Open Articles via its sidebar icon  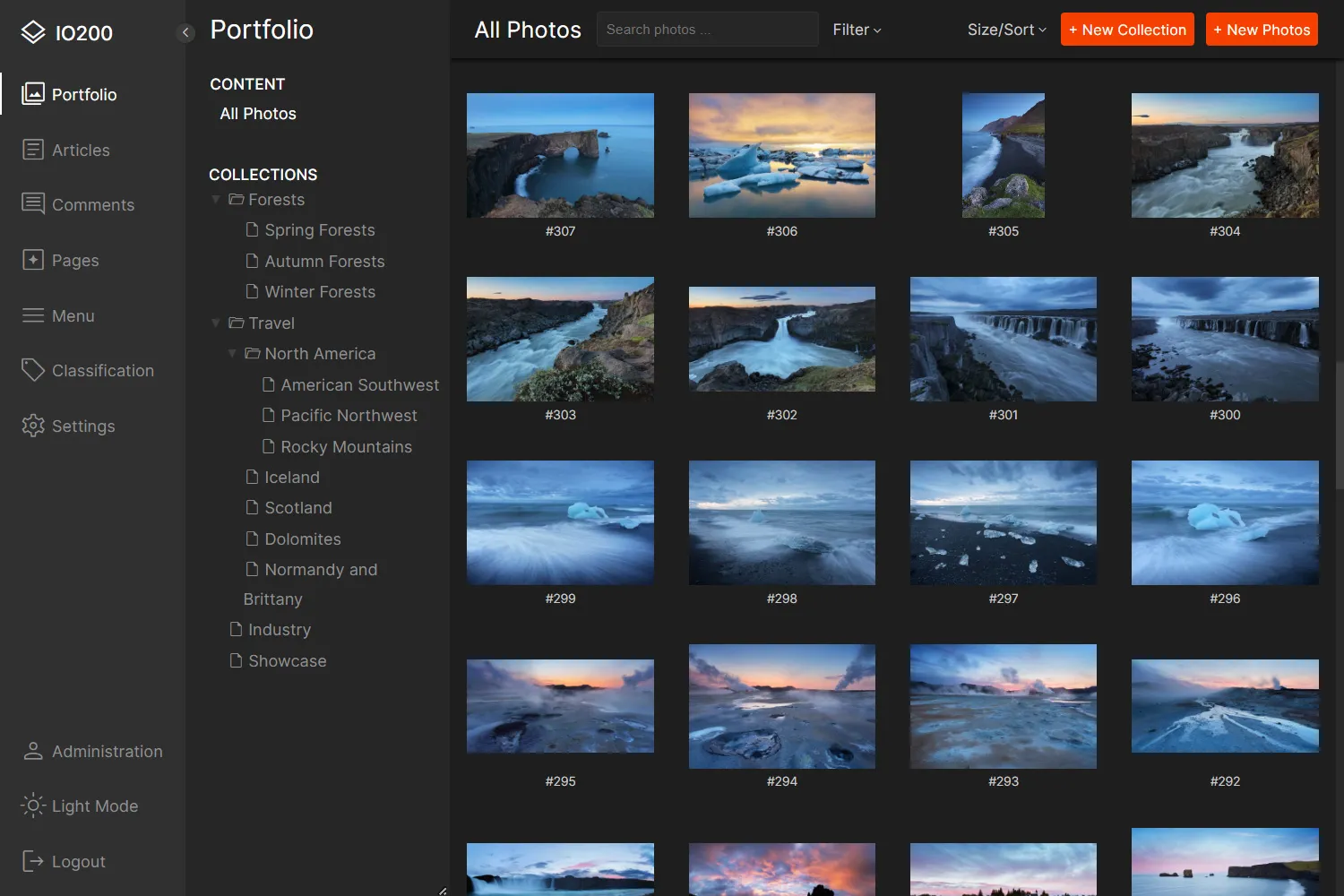coord(32,150)
